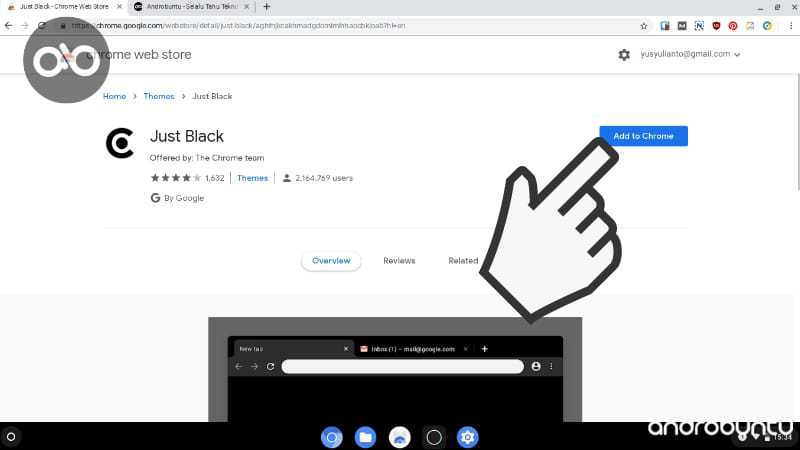Click the first extension icon beside the star
800x450 pixels.
(x=665, y=26)
